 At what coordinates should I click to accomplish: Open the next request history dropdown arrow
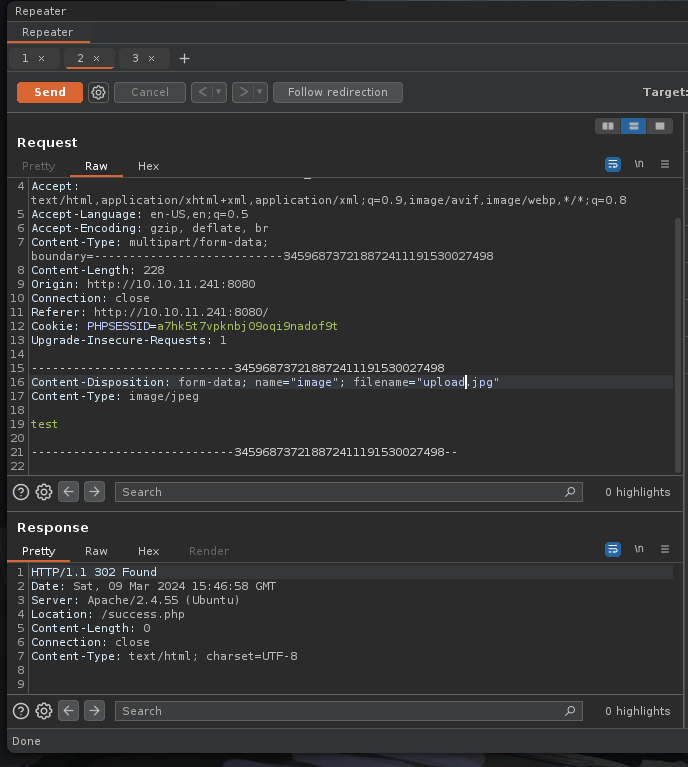[260, 92]
